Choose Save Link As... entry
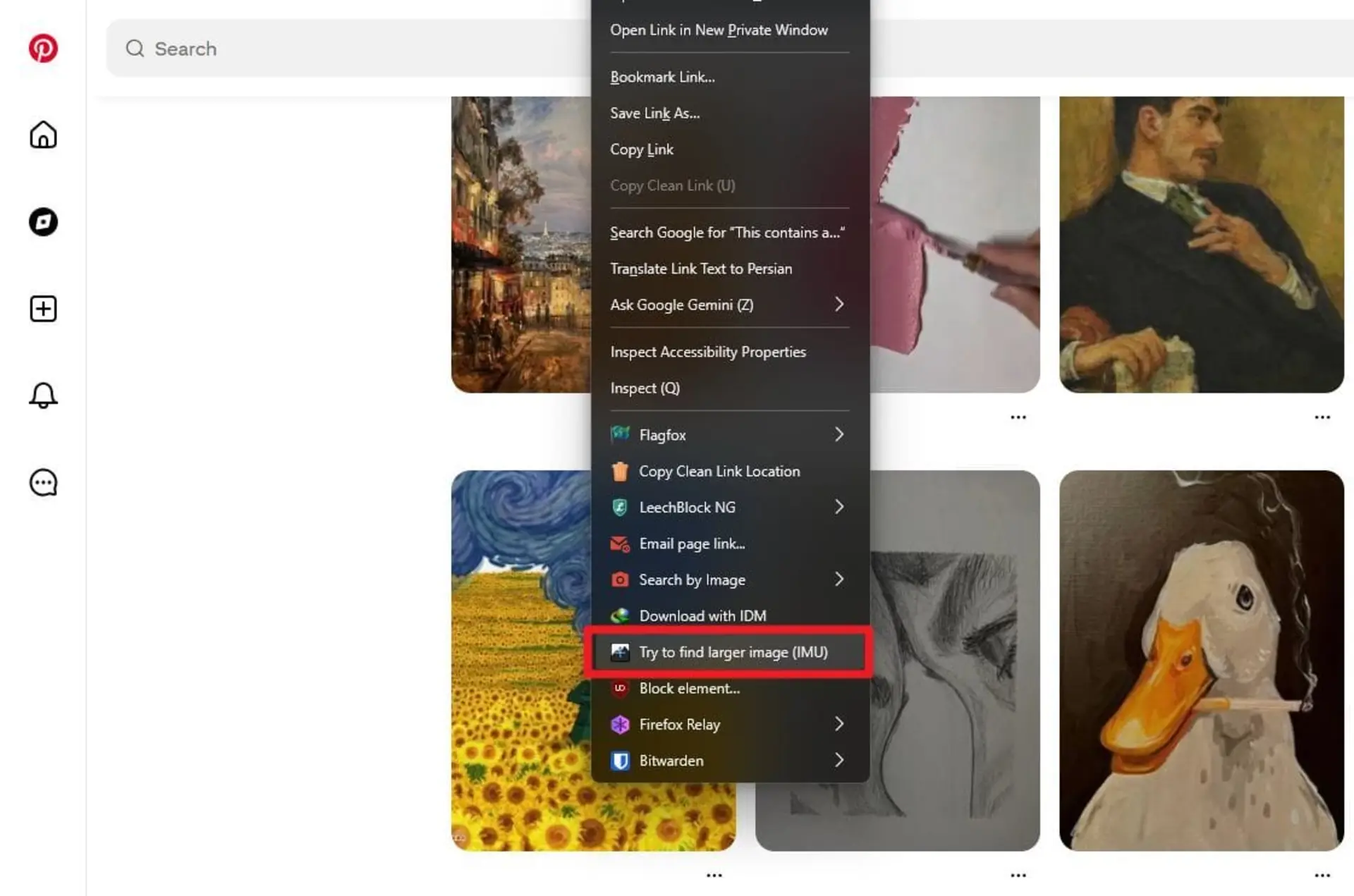Image resolution: width=1354 pixels, height=896 pixels. point(729,113)
